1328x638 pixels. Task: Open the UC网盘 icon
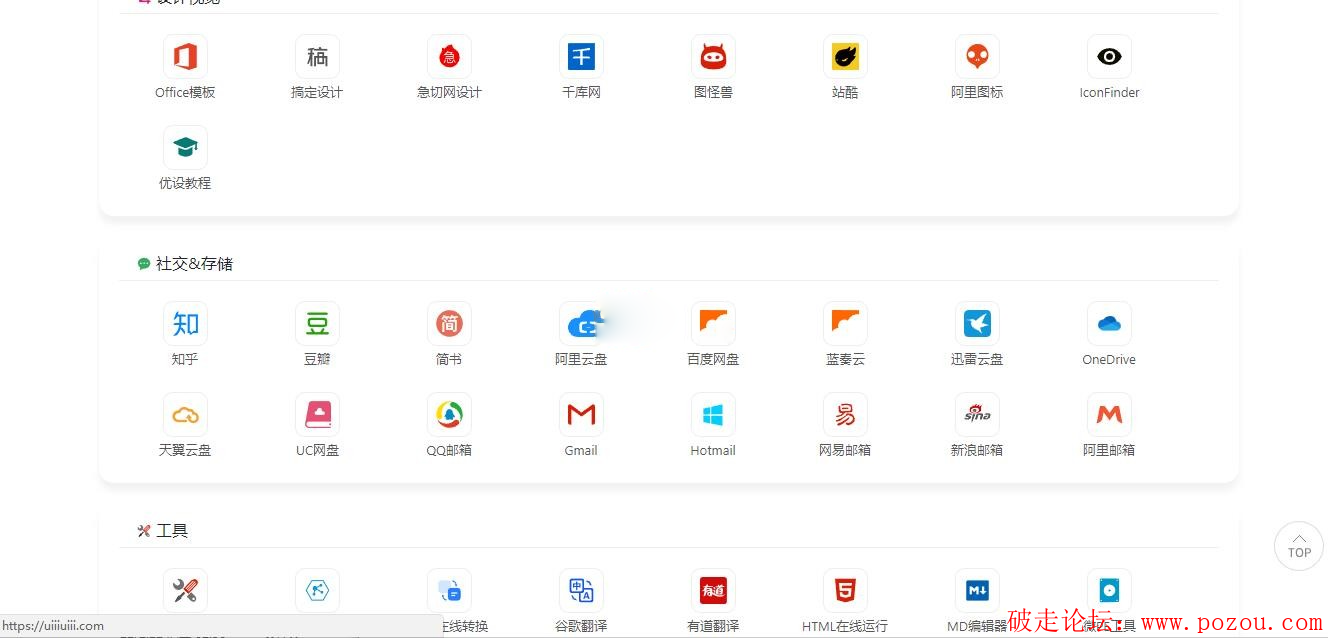(317, 415)
